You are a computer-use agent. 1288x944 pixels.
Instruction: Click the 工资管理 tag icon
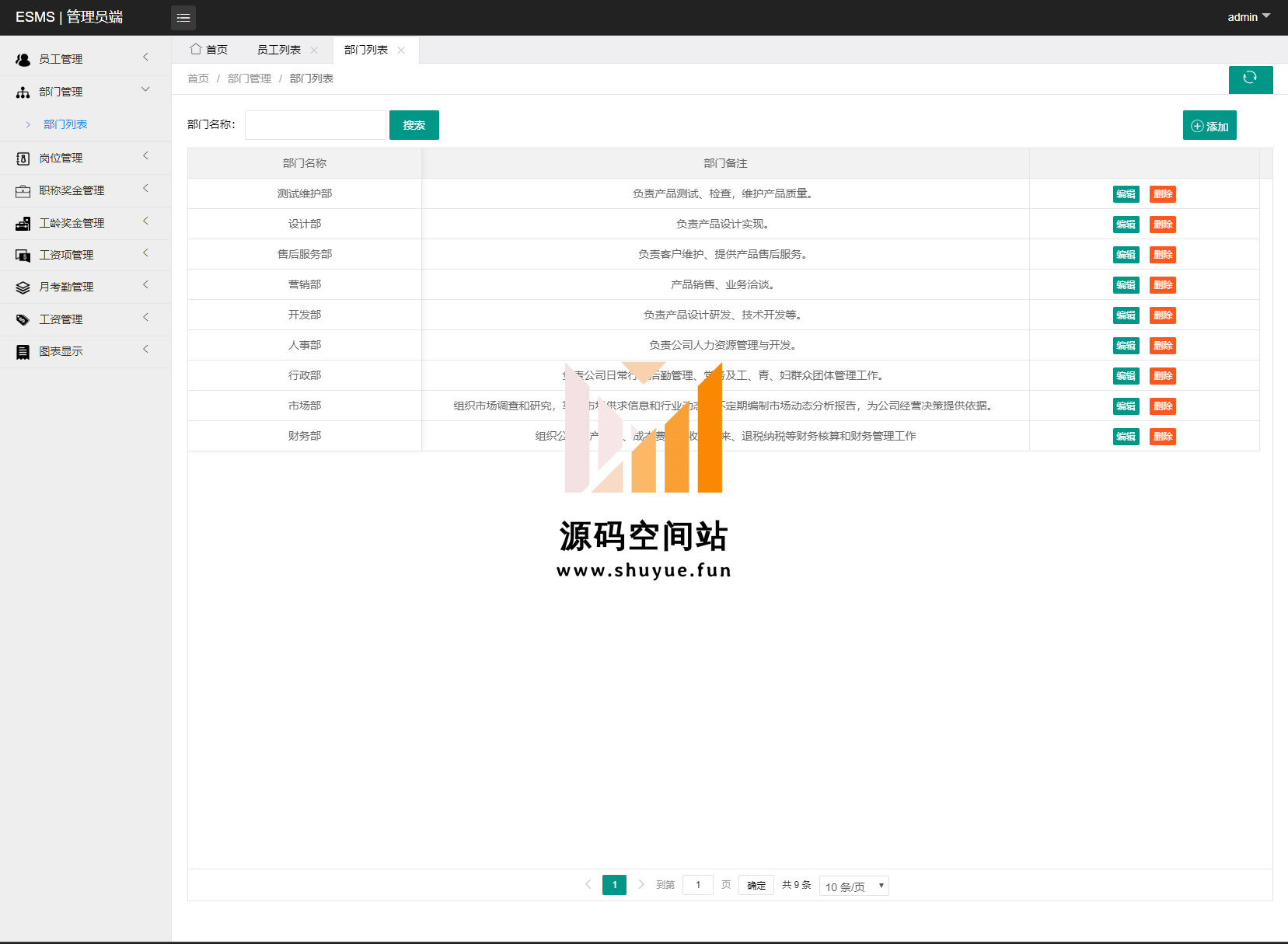click(23, 319)
